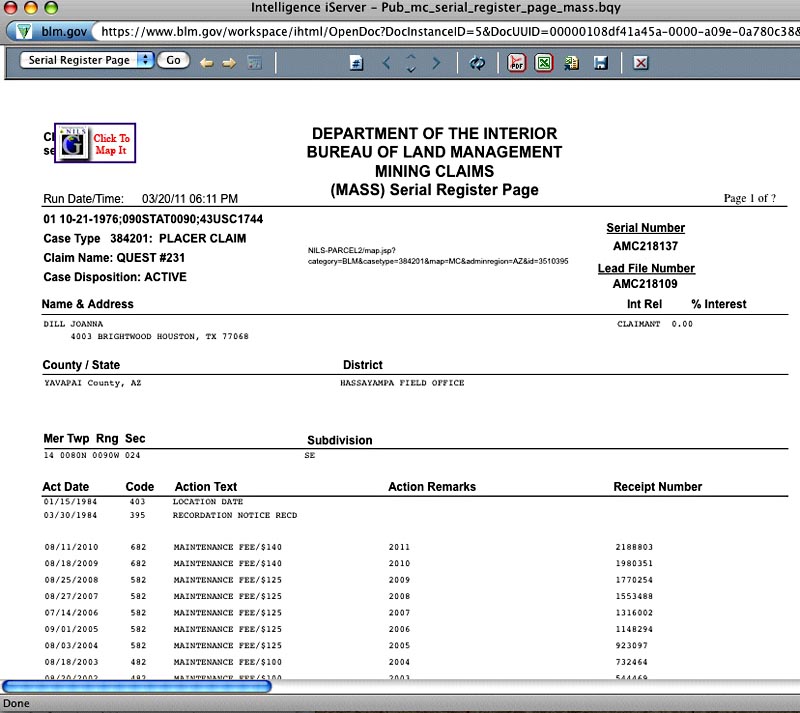Click Case Disposition: ACTIVE text

[115, 277]
